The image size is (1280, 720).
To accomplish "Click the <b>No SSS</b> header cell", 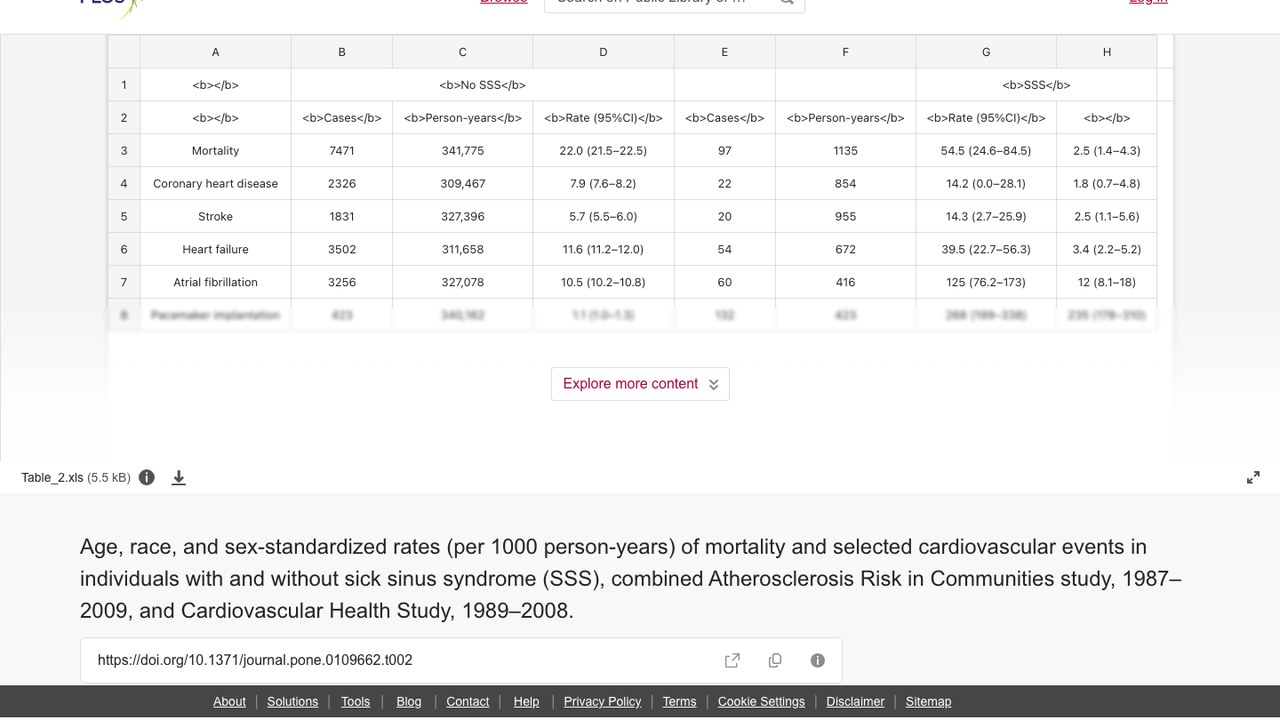I will [x=482, y=85].
